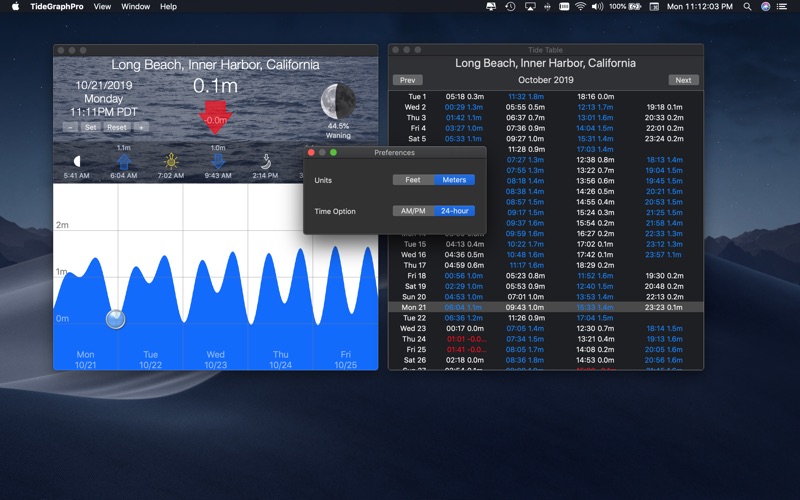Click the high tide arrow at 6:04 AM
Image resolution: width=800 pixels, height=500 pixels.
(x=124, y=162)
